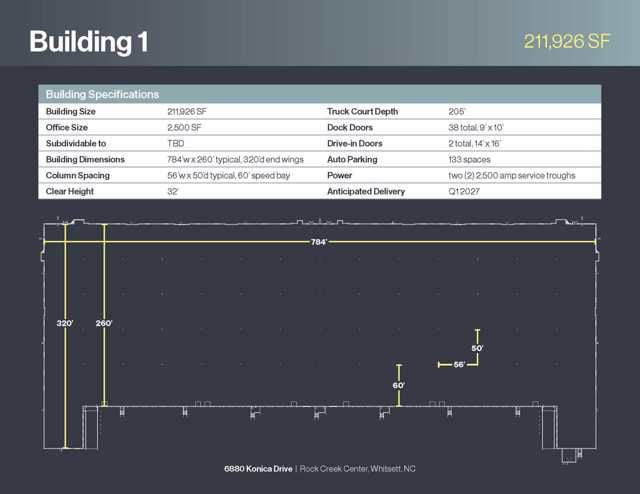Select the 60' speed bay dimension label
The height and width of the screenshot is (494, 640).
tap(398, 385)
